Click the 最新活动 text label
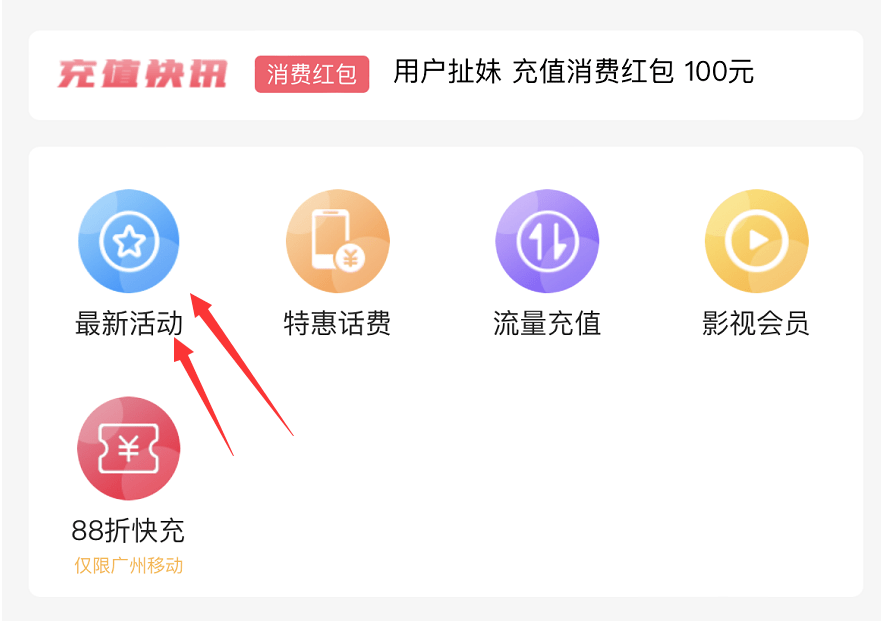 pos(129,323)
